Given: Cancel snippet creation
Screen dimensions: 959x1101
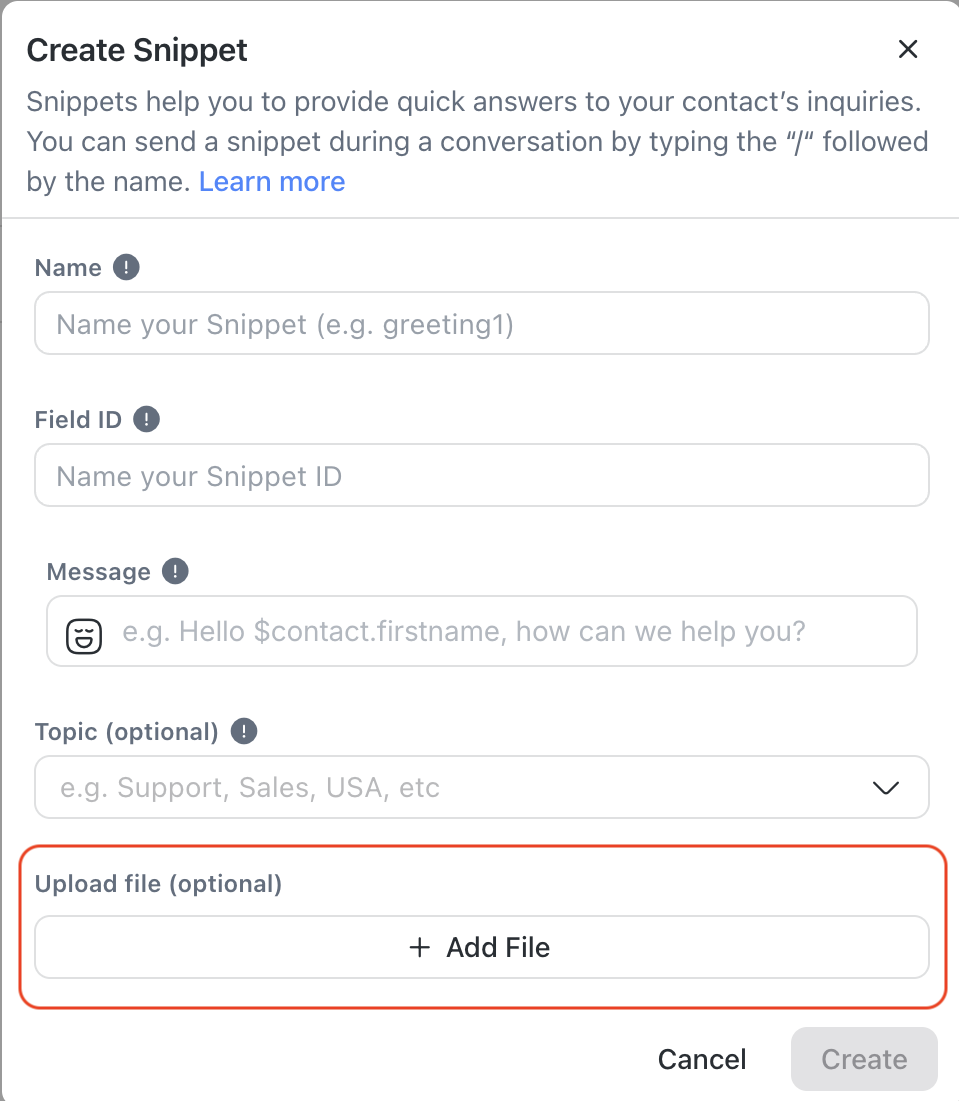Looking at the screenshot, I should [x=702, y=1059].
